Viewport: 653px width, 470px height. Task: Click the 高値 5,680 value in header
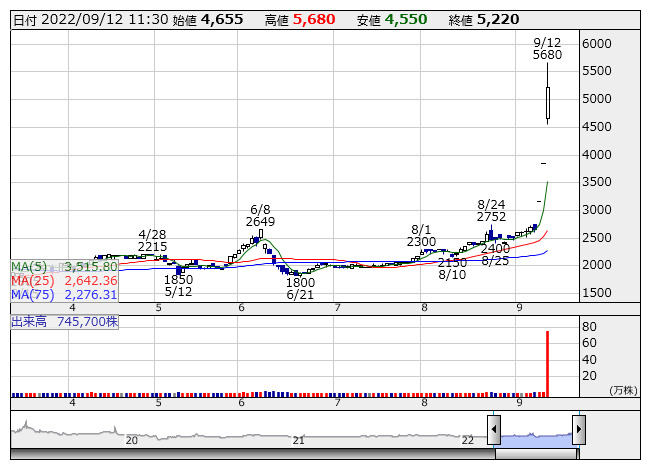tap(316, 19)
